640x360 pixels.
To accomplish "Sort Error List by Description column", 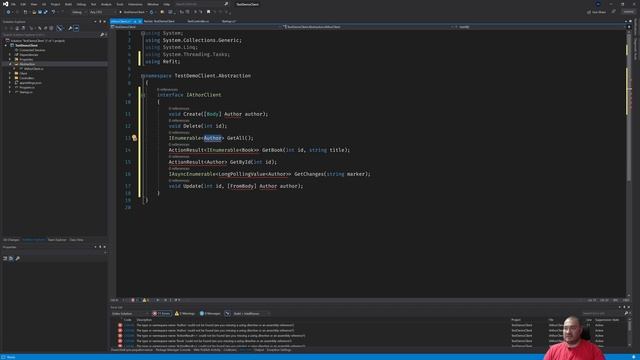I will pyautogui.click(x=144, y=320).
